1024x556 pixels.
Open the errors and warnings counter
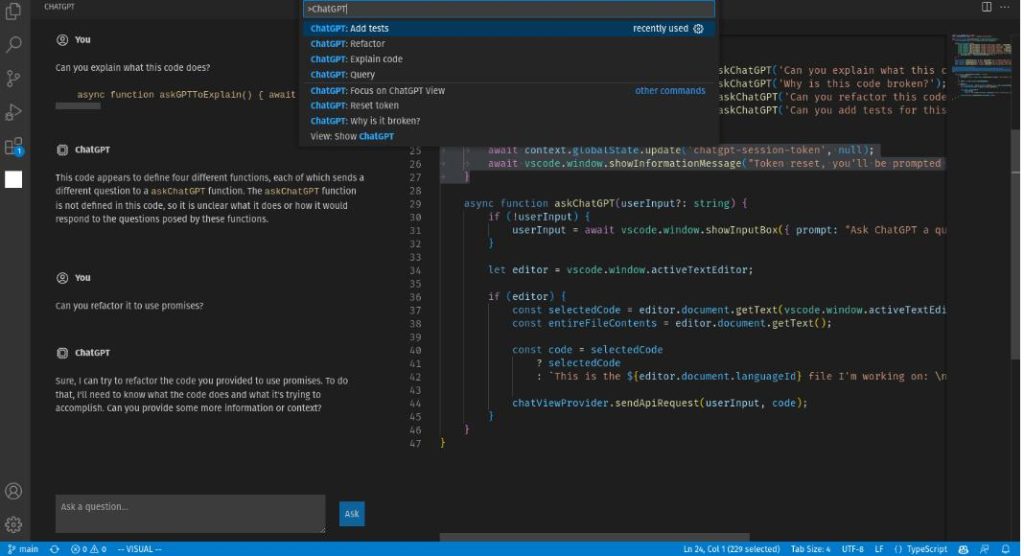click(x=89, y=549)
